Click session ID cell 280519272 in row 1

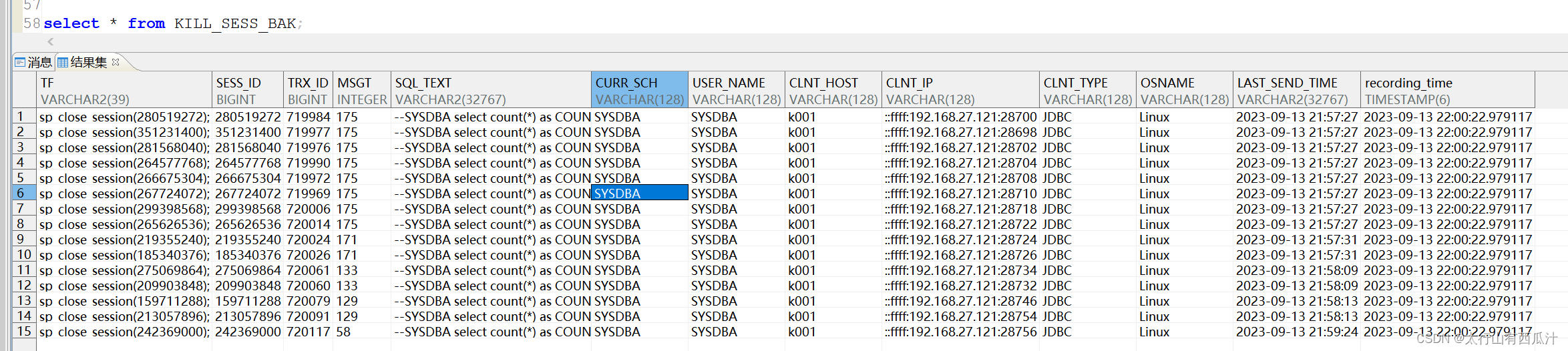pyautogui.click(x=247, y=117)
